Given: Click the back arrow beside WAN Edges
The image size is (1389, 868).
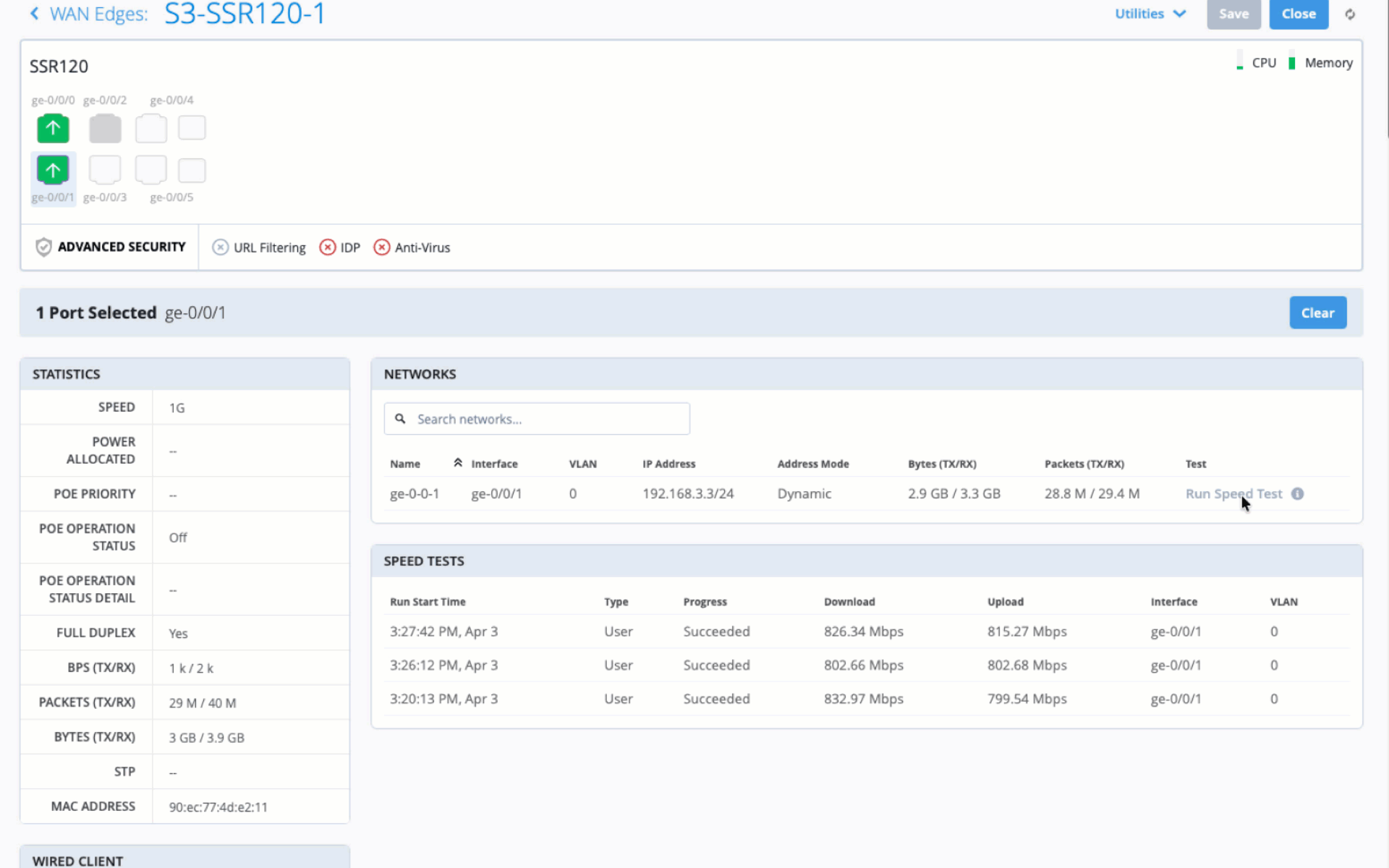Looking at the screenshot, I should pyautogui.click(x=34, y=14).
